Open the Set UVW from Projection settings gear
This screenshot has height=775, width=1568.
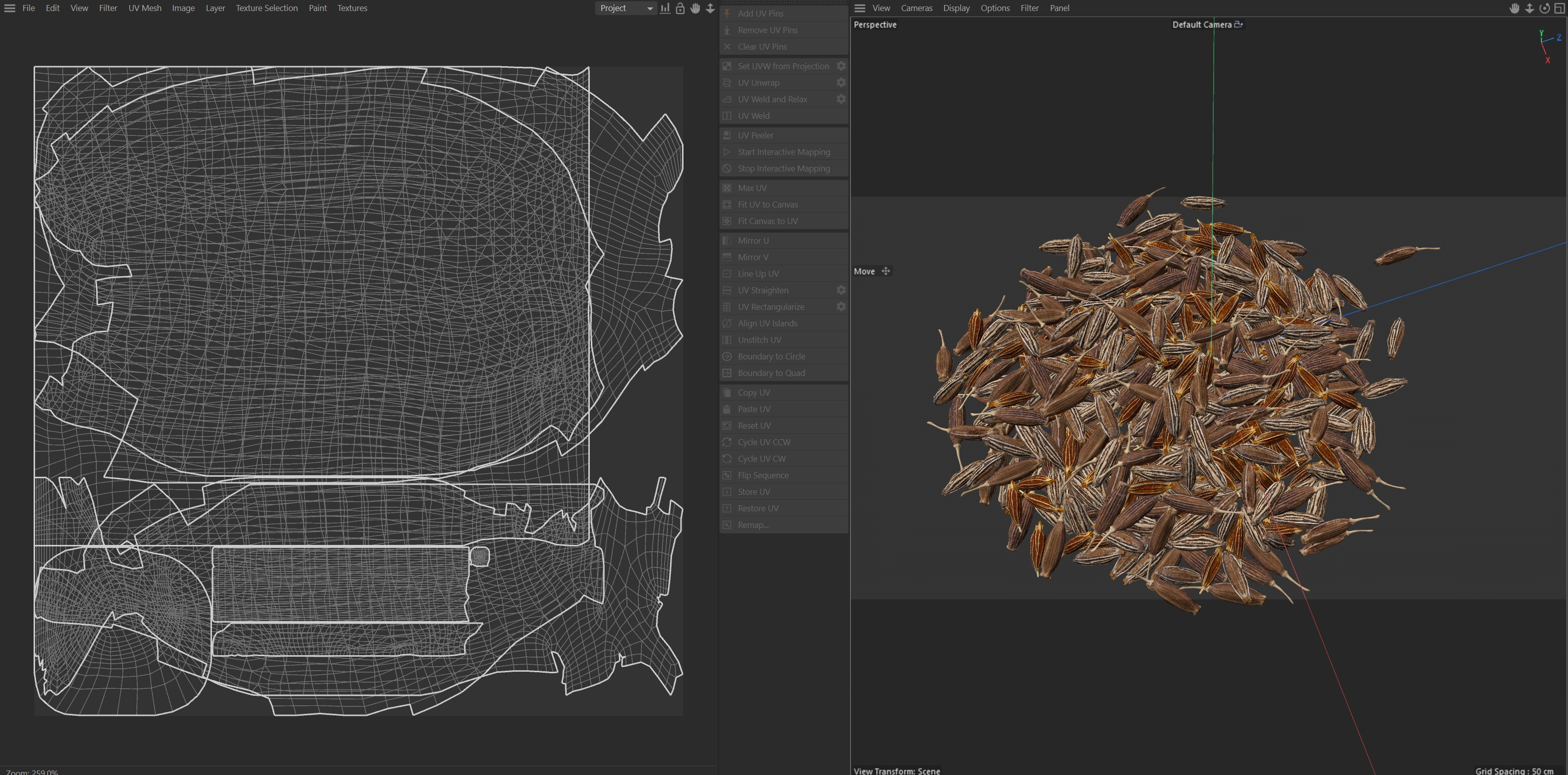click(840, 66)
